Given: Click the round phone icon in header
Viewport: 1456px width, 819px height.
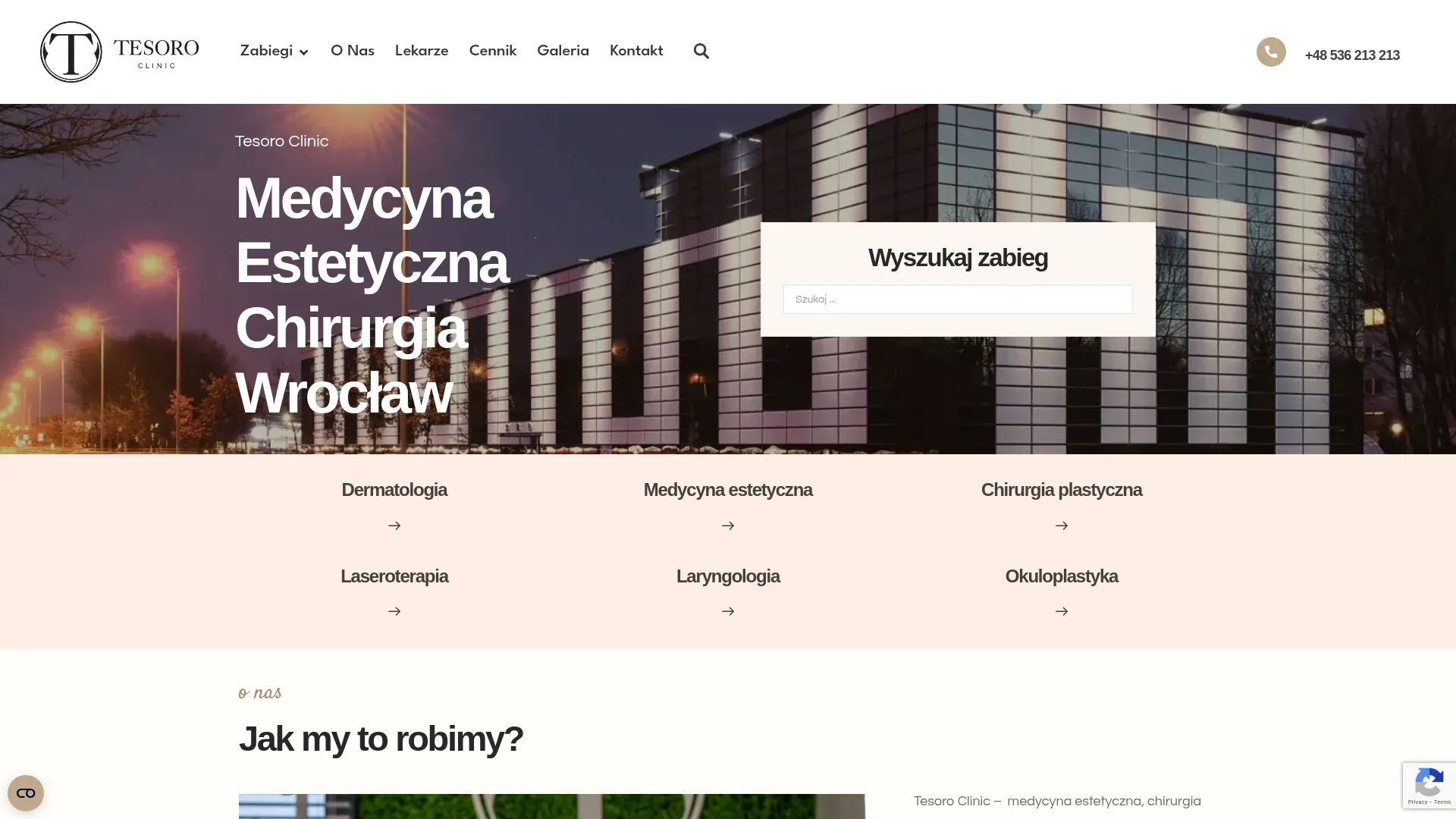Looking at the screenshot, I should (x=1270, y=52).
